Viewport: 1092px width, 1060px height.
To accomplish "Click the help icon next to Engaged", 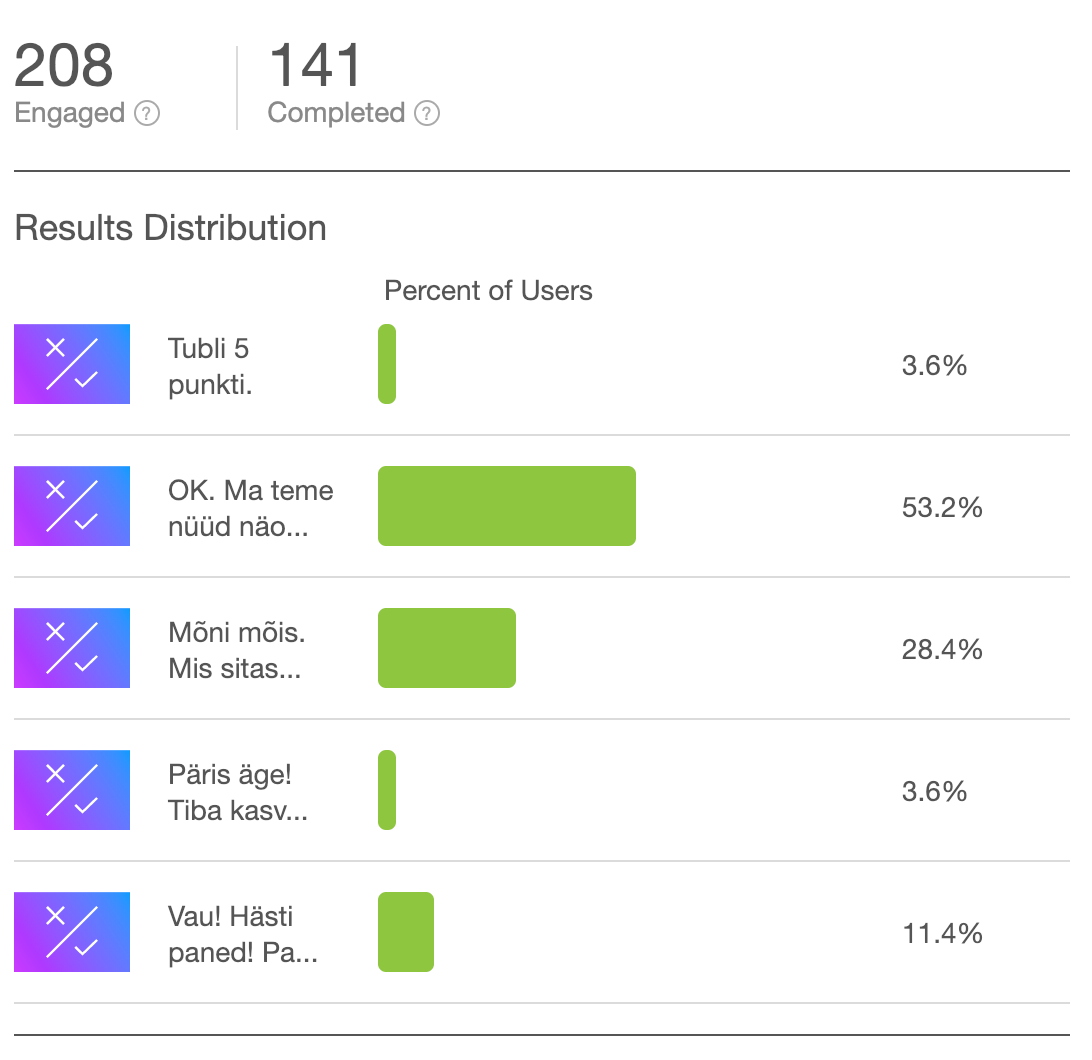I will (147, 114).
